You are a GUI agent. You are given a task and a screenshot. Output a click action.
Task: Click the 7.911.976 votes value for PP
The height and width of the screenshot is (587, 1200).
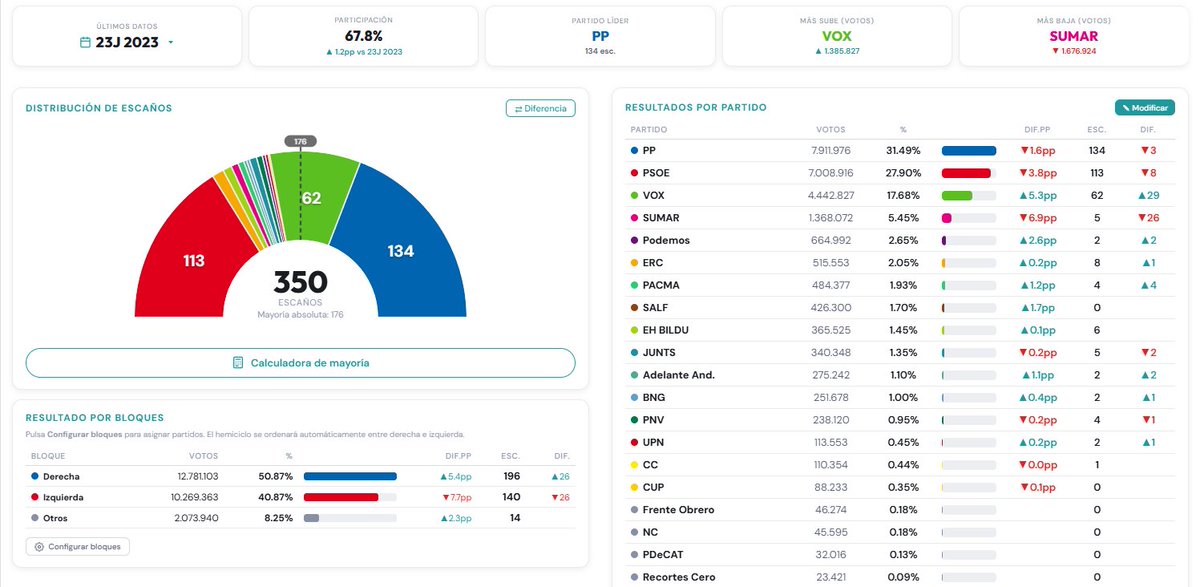[x=831, y=150]
